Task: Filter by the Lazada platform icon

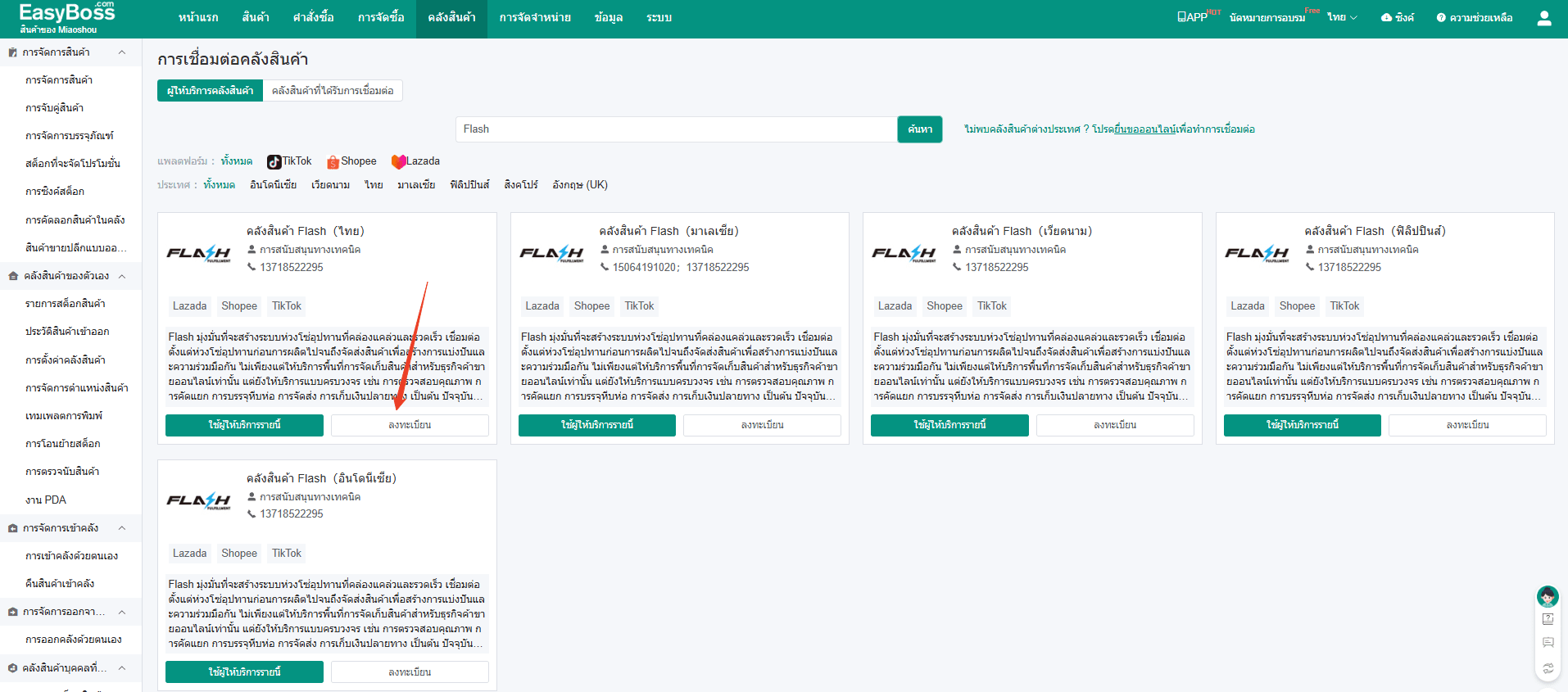Action: (x=398, y=161)
